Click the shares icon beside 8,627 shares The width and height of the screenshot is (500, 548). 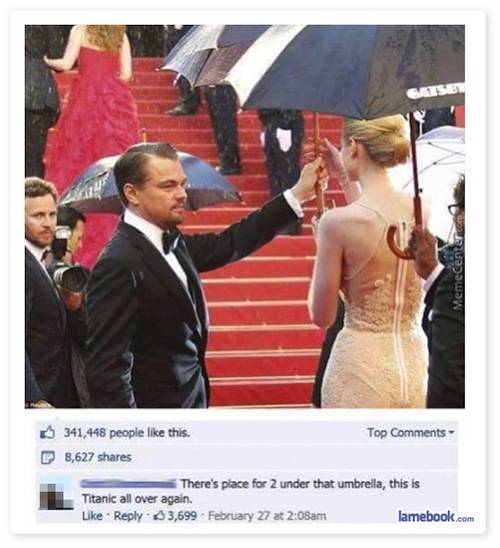point(47,457)
